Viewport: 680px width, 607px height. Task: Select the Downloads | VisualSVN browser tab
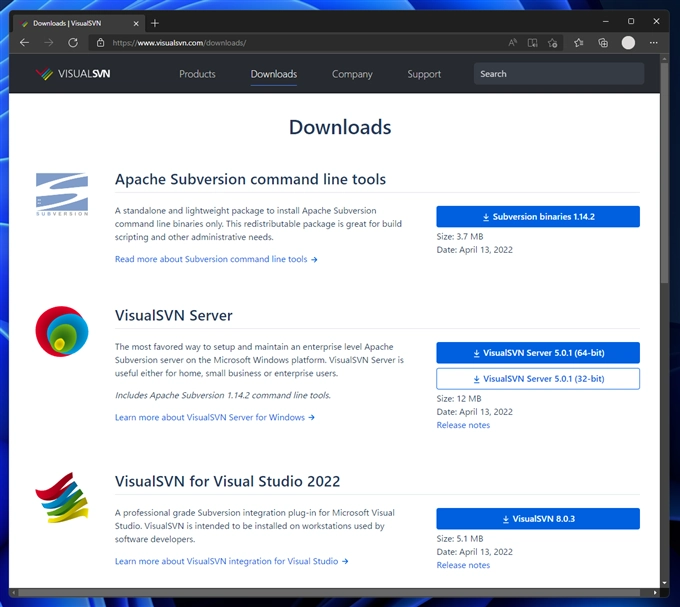pos(77,23)
